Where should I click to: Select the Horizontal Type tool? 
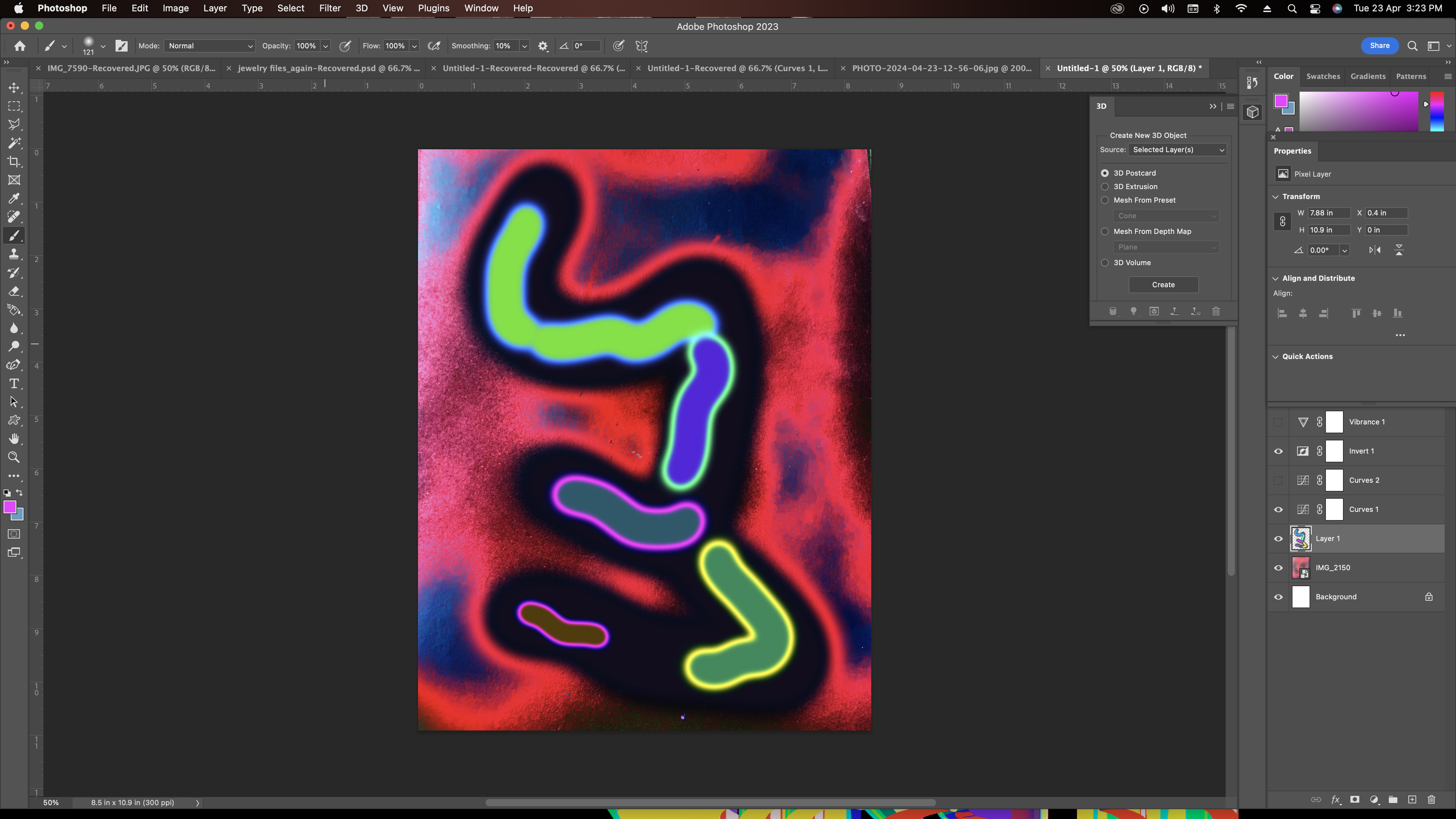point(14,384)
